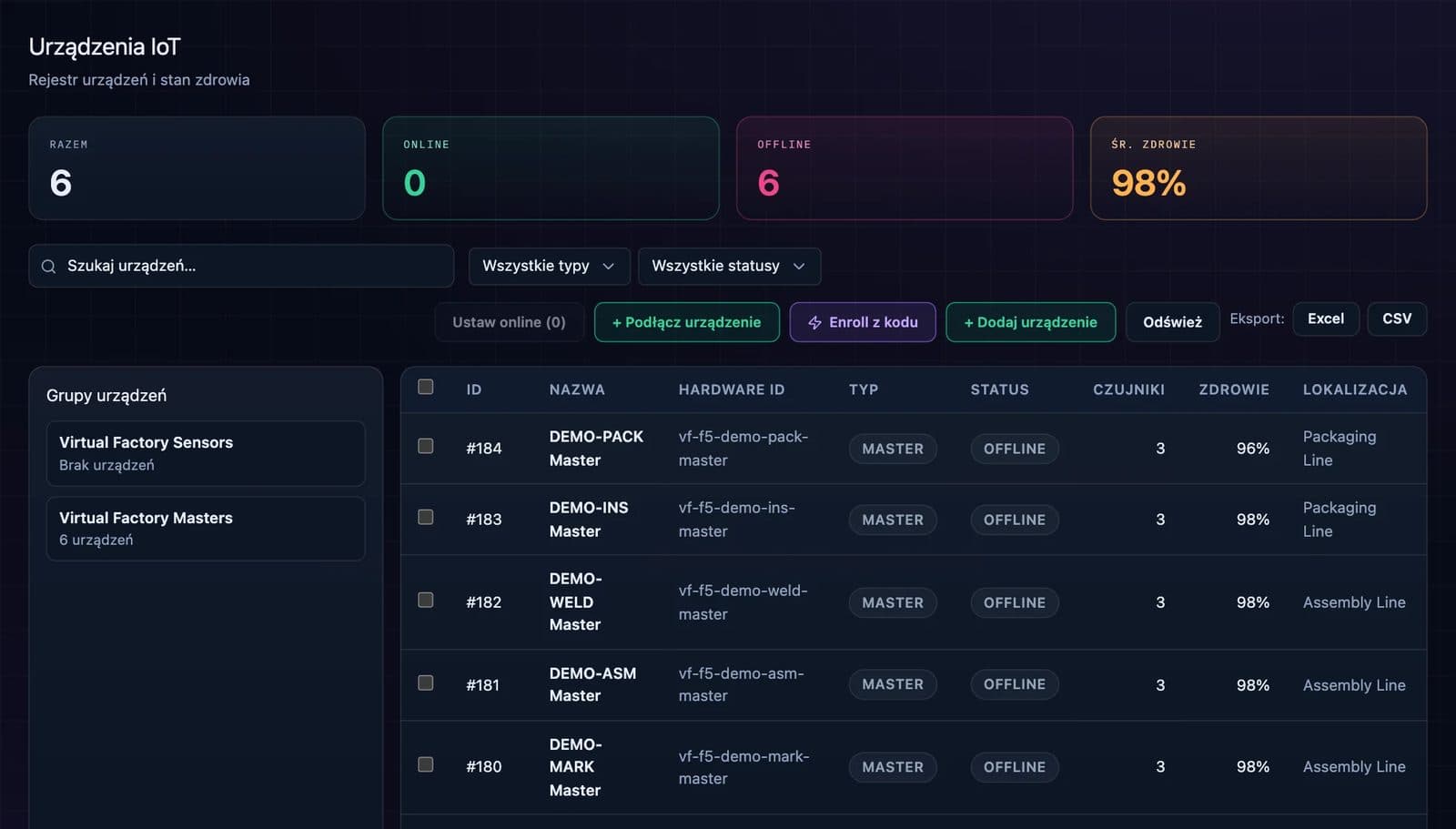Select Virtual Factory Masters group
The height and width of the screenshot is (829, 1456).
(206, 529)
